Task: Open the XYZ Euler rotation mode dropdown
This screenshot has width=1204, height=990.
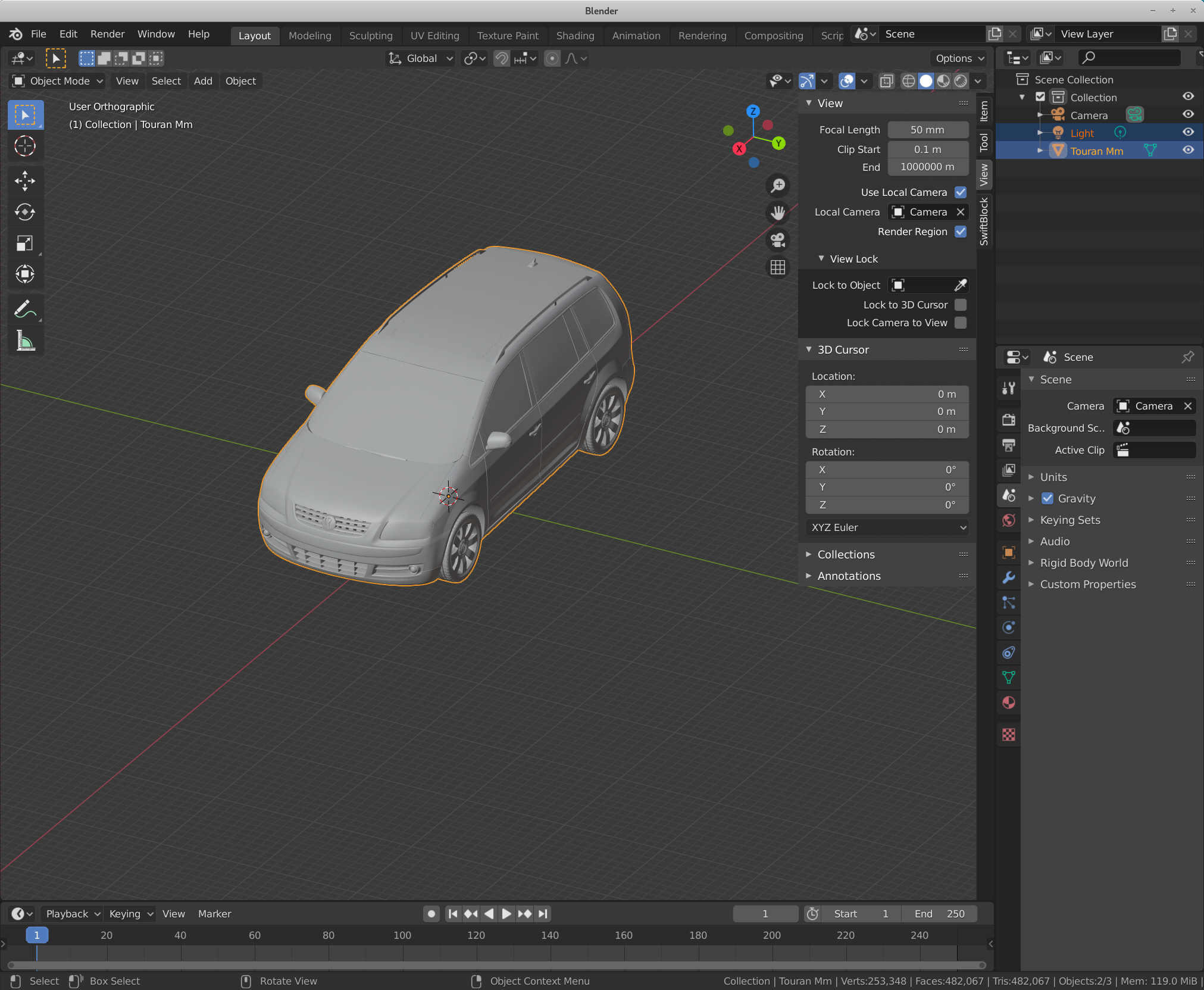Action: pyautogui.click(x=887, y=527)
